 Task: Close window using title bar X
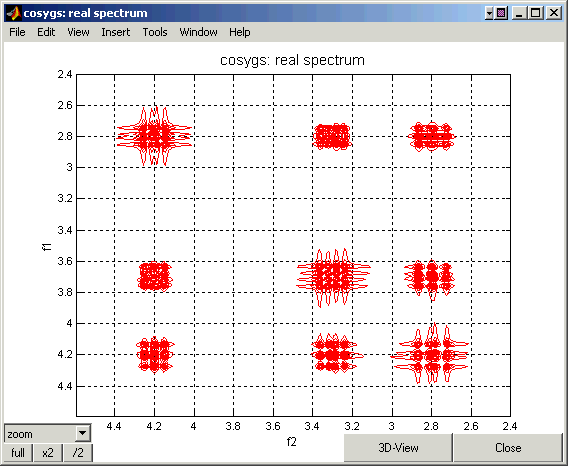(x=554, y=14)
